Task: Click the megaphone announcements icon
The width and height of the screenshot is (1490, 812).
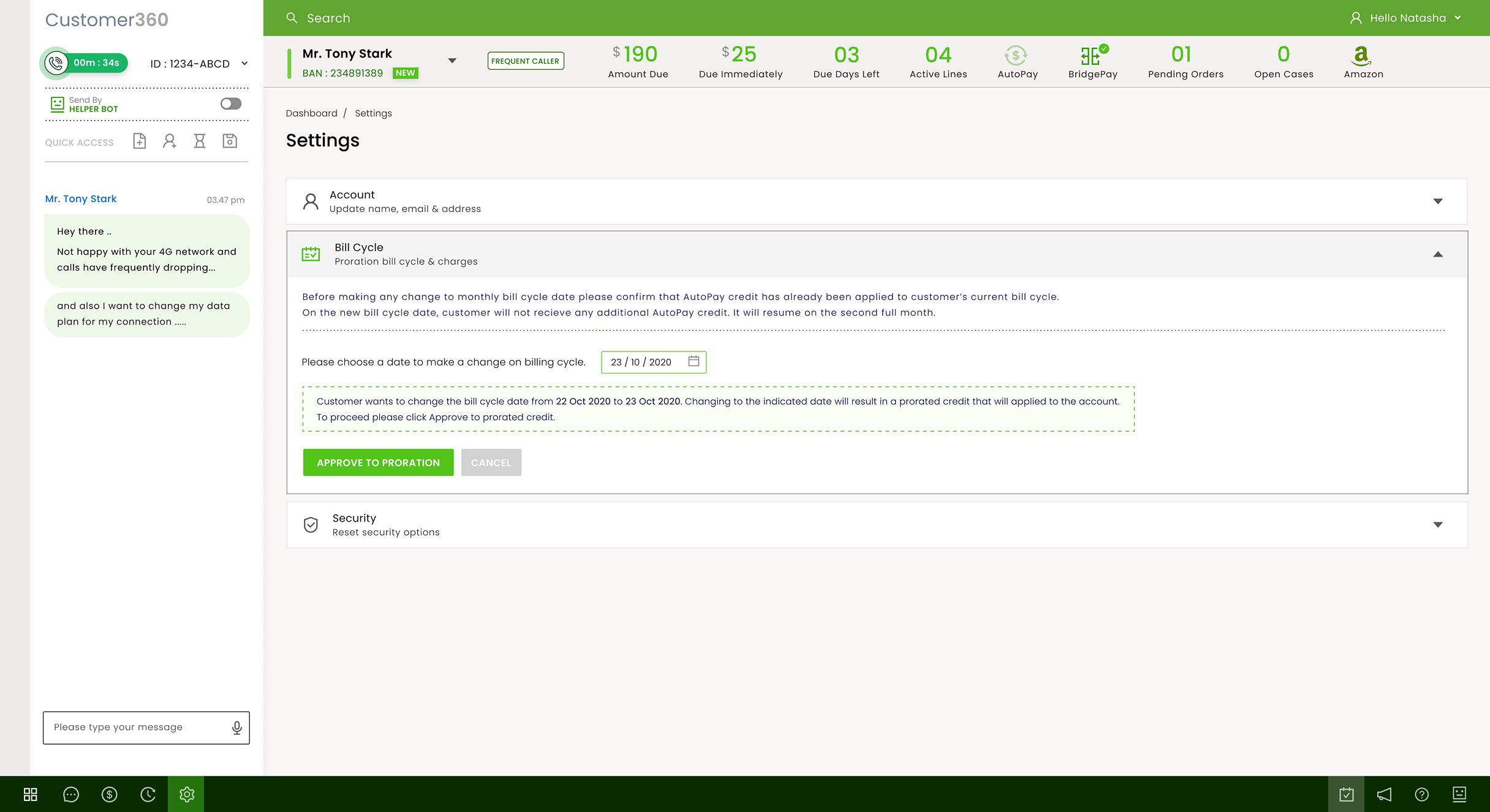Action: (x=1384, y=794)
